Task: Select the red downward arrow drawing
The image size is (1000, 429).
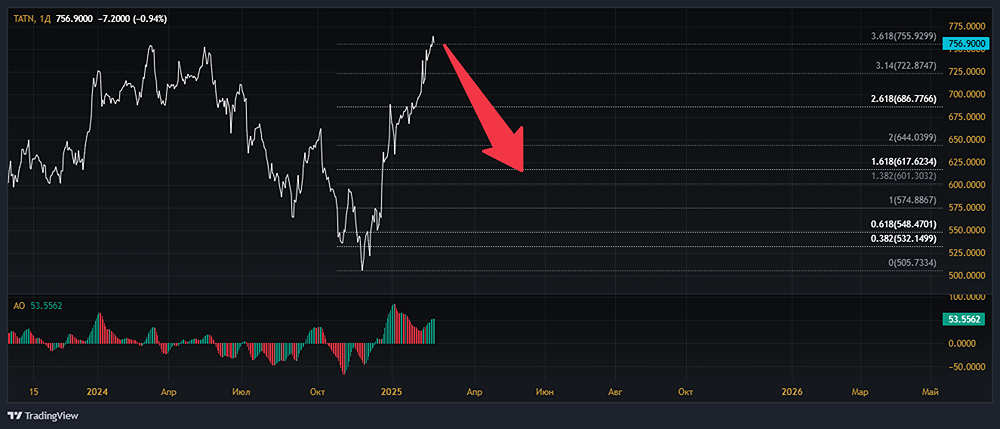Action: click(487, 109)
